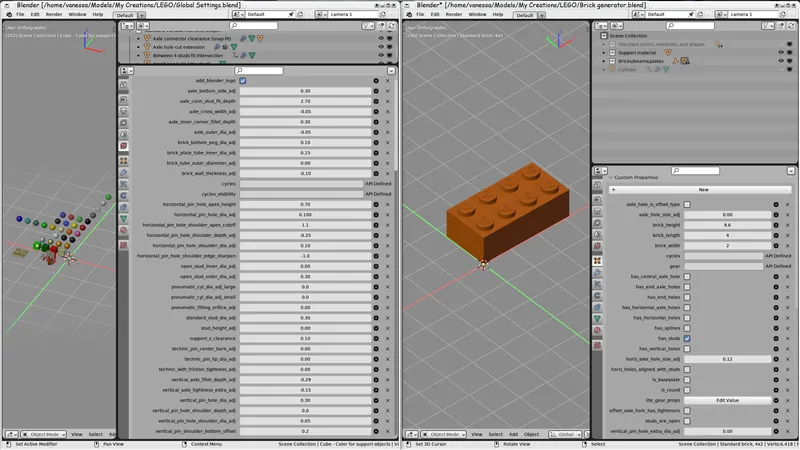The height and width of the screenshot is (450, 800).
Task: Open File menu in Global Settings window
Action: [x=20, y=14]
